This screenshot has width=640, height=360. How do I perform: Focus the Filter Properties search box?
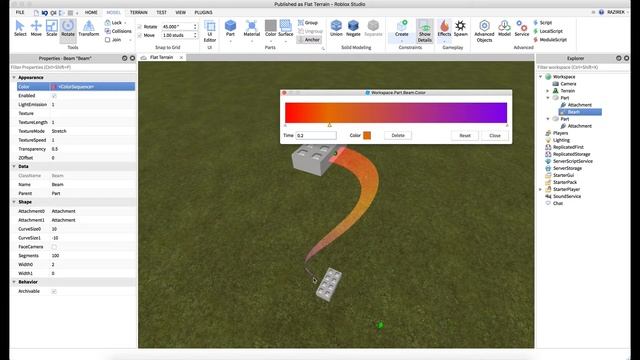click(x=73, y=67)
